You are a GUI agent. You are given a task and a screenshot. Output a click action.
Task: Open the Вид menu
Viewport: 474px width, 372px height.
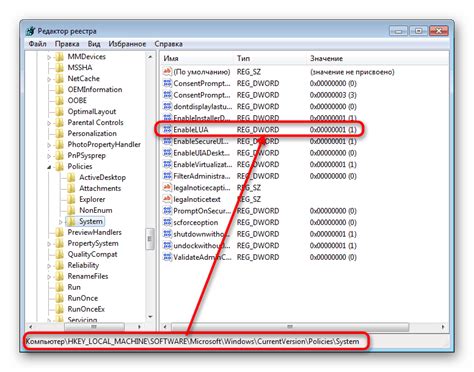click(x=94, y=44)
